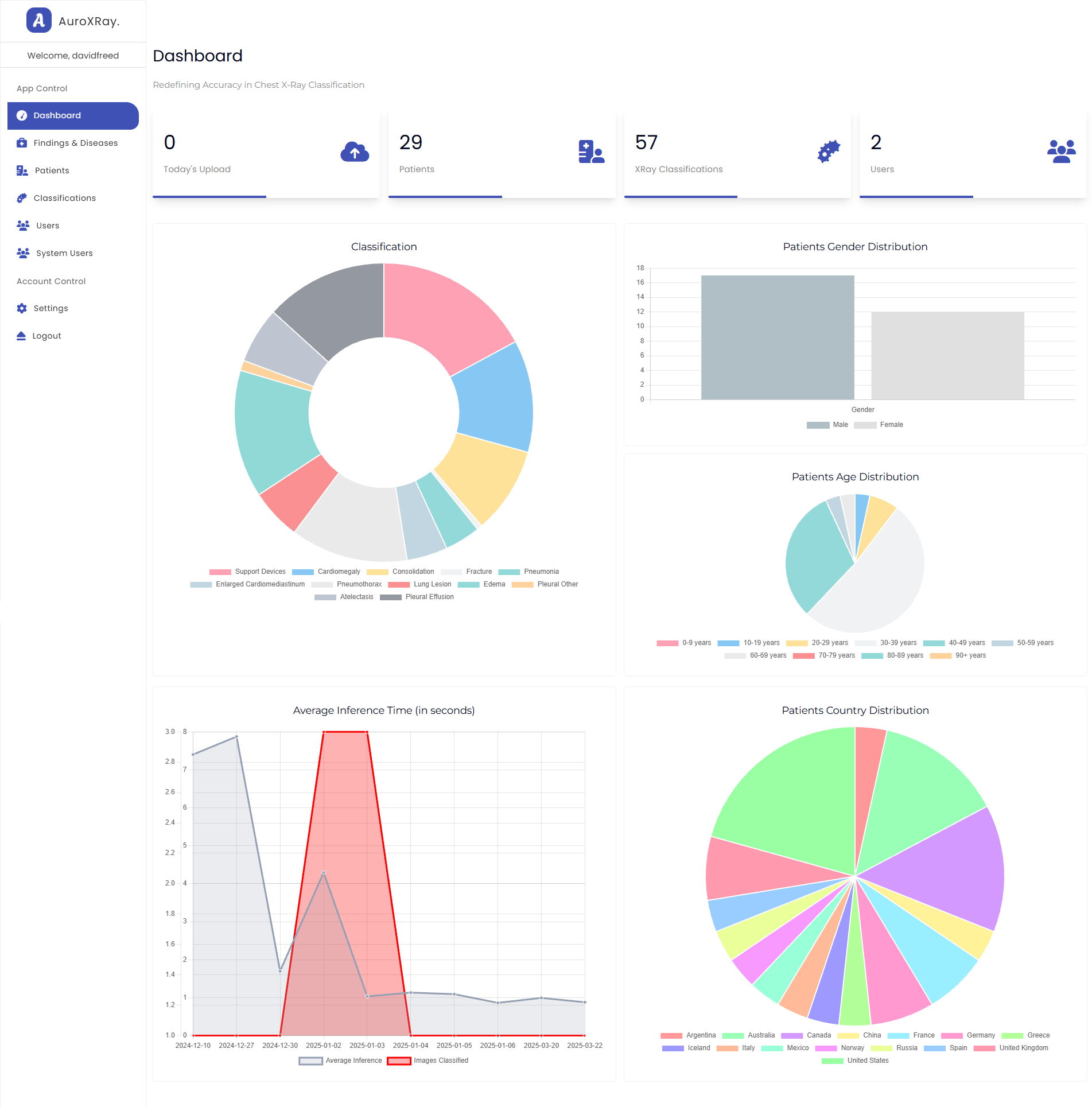The image size is (1092, 1107).
Task: Click the upload cloud icon on Today's Upload card
Action: tap(355, 152)
